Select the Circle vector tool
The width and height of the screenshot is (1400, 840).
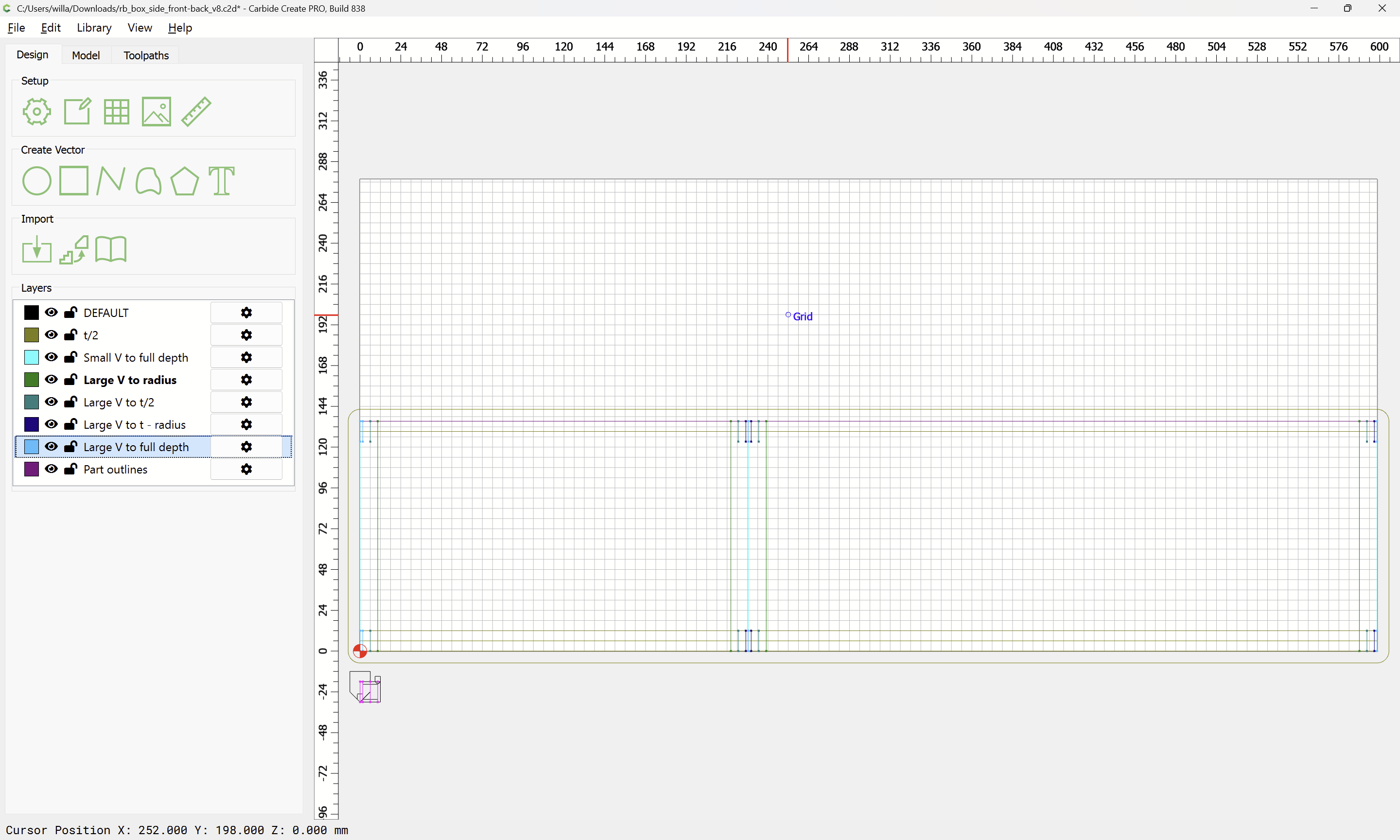[x=37, y=181]
